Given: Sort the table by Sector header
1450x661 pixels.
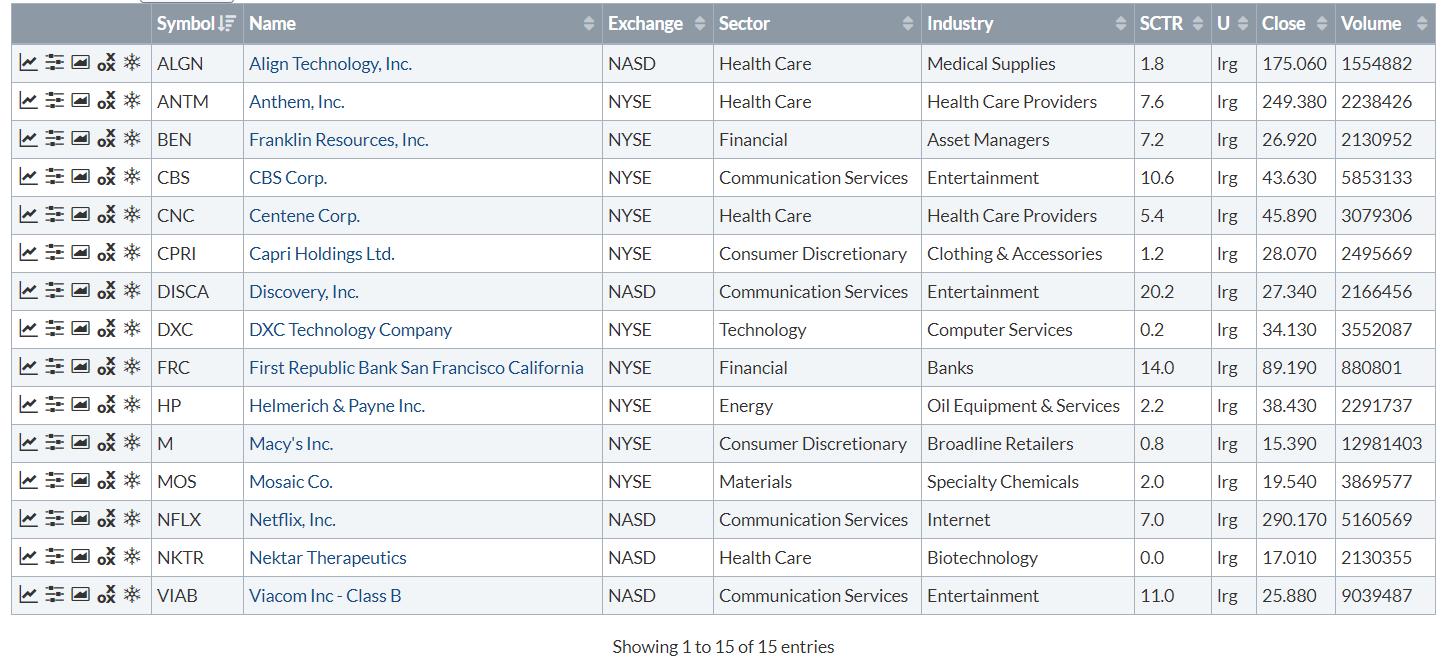Looking at the screenshot, I should pos(907,23).
